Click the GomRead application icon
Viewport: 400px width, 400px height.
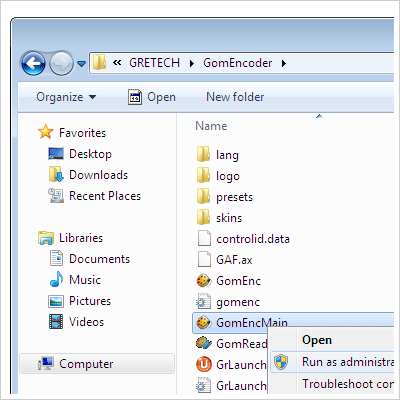pos(203,343)
